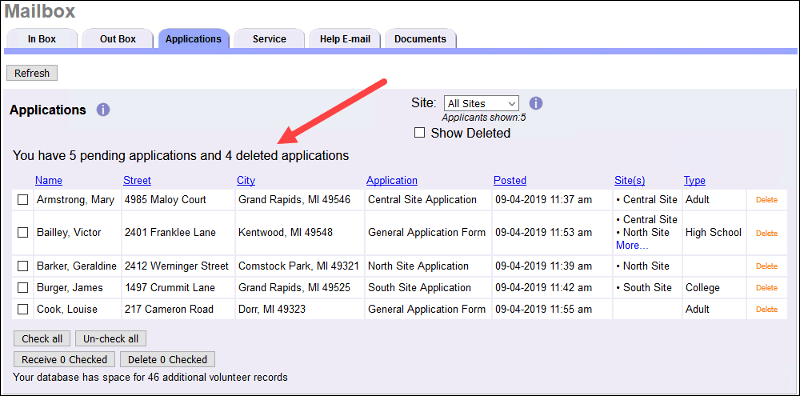This screenshot has height=396, width=800.
Task: Click the database space for 46 records note
Action: pyautogui.click(x=150, y=378)
